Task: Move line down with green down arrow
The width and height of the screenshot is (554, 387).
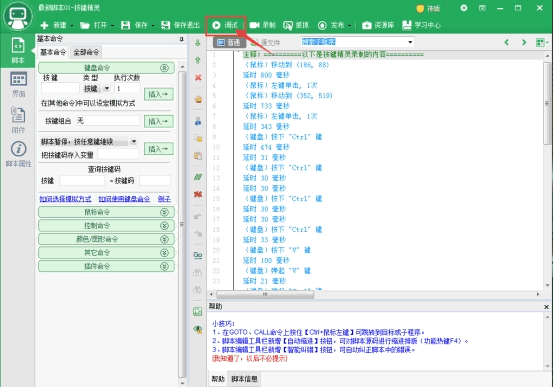Action: pos(198,43)
